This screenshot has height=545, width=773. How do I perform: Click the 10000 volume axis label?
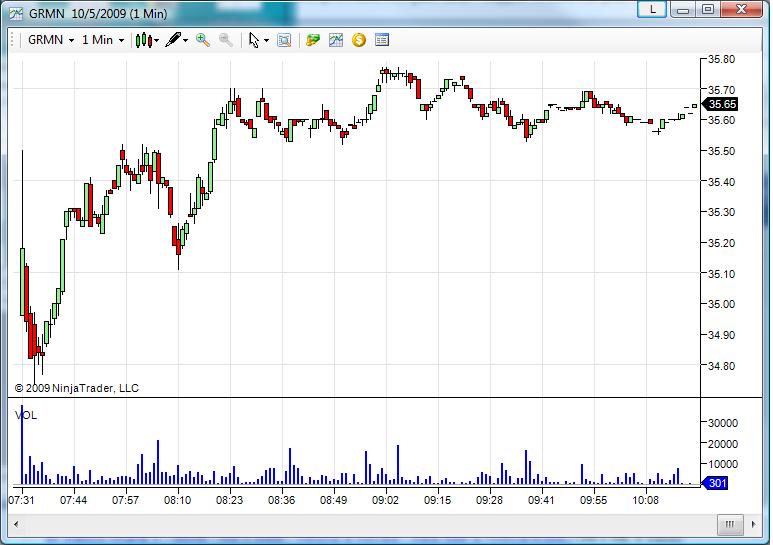(x=723, y=464)
